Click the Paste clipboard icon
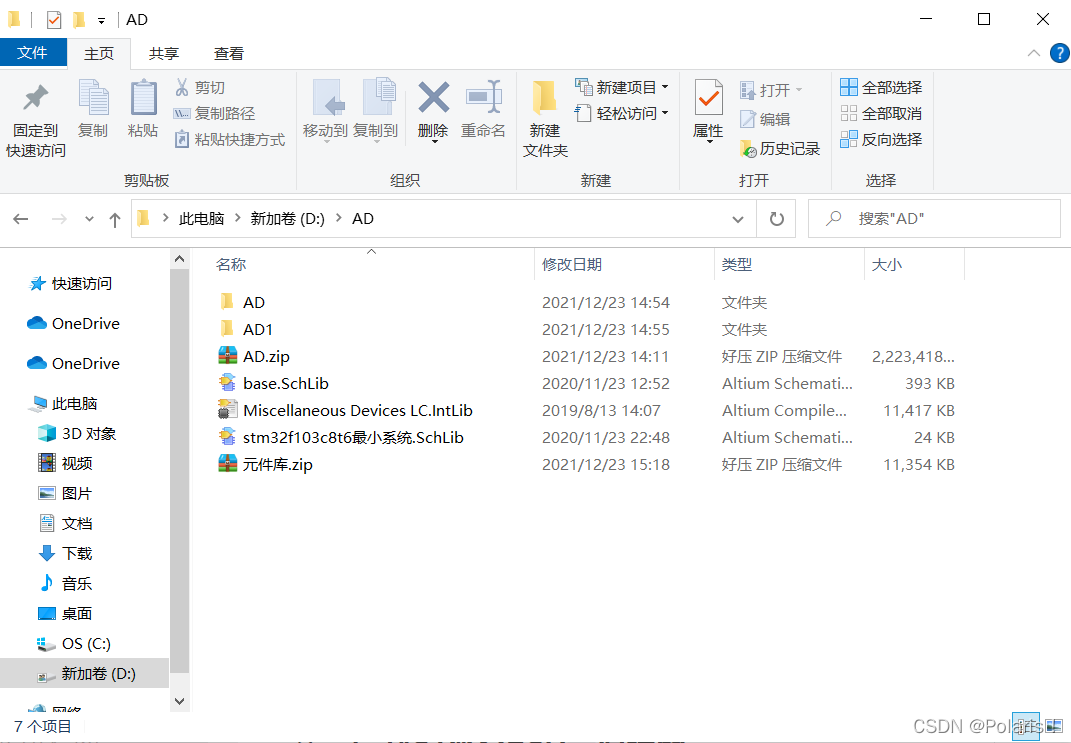Screen dimensions: 1071x743 143,98
